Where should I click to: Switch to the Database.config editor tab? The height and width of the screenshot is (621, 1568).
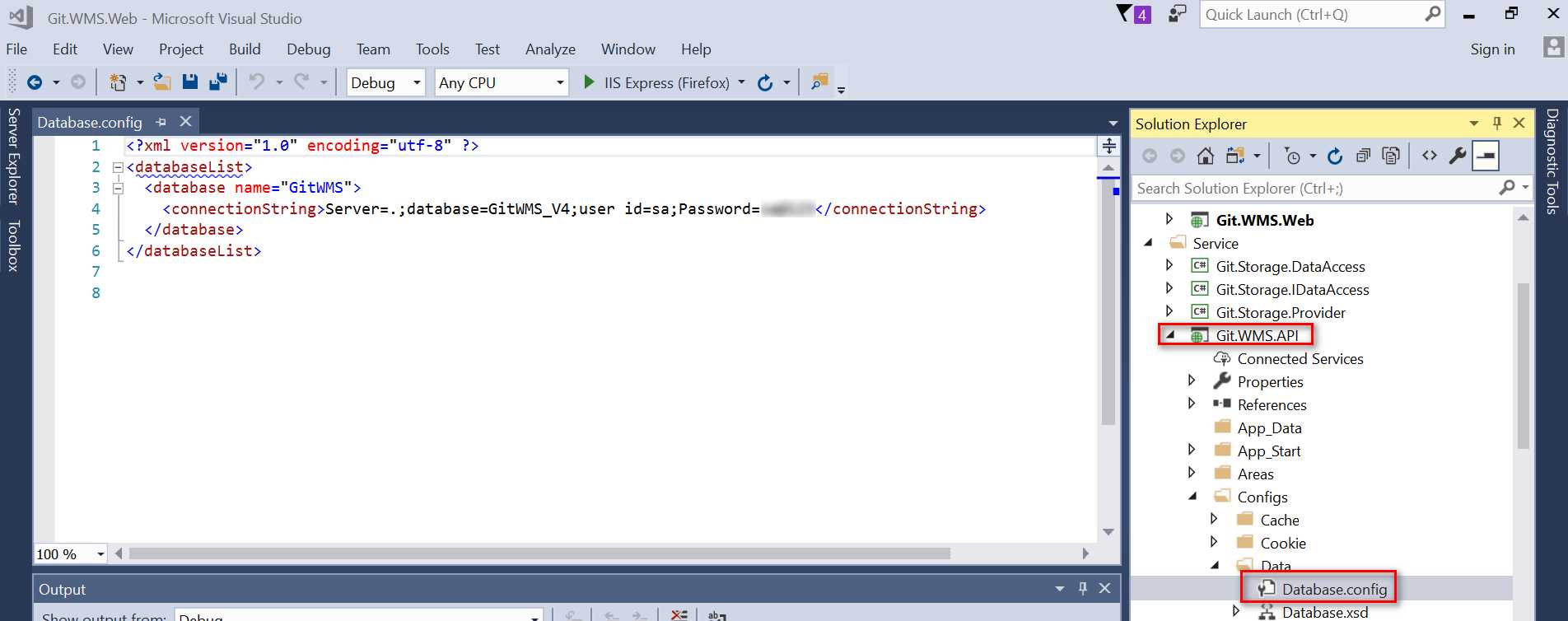90,122
